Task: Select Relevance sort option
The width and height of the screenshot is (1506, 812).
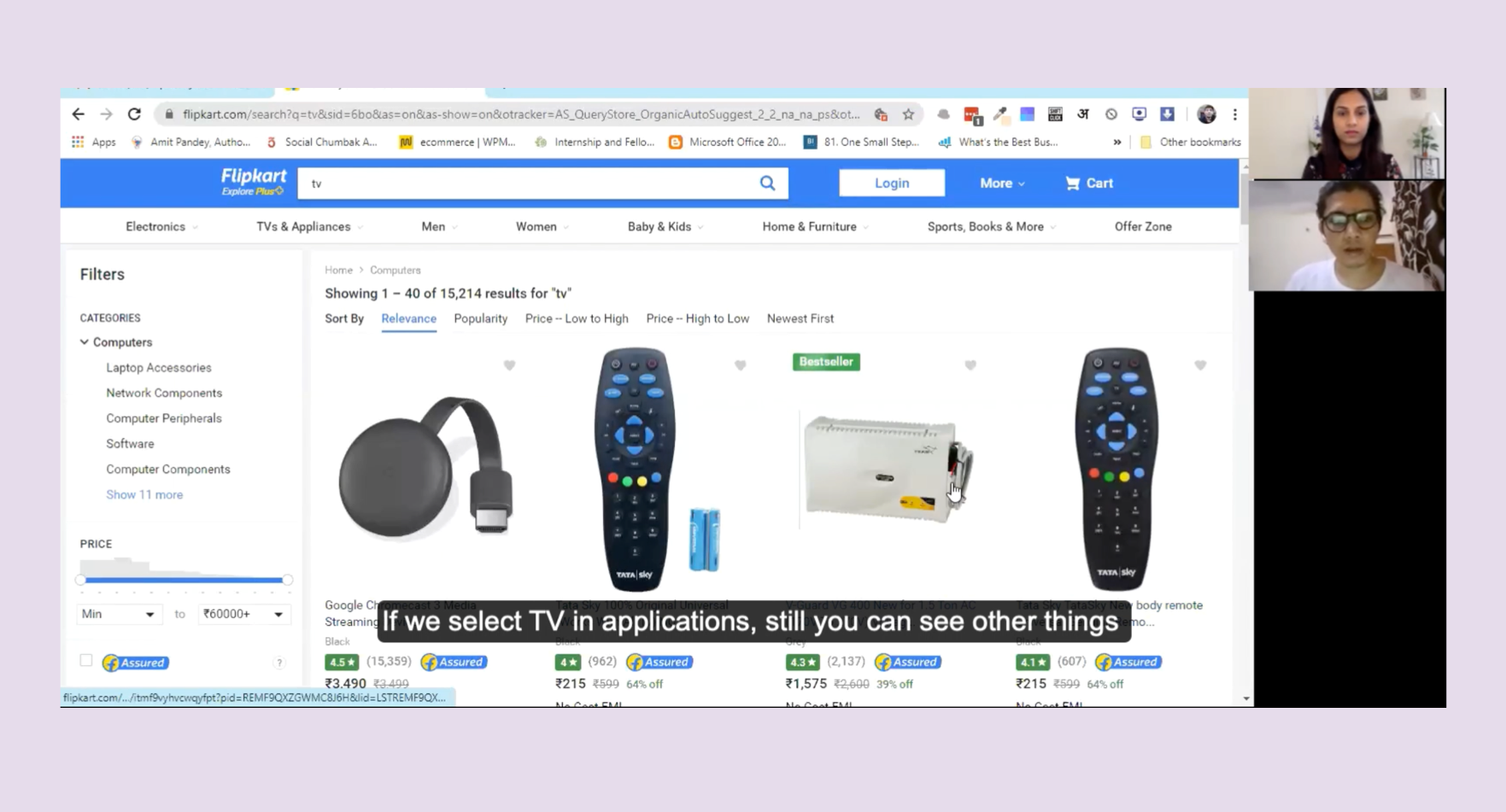Action: (x=408, y=318)
